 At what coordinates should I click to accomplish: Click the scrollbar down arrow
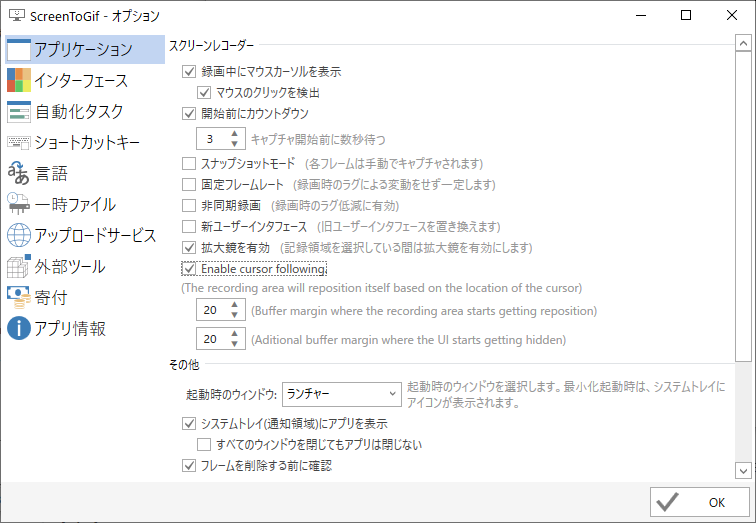tap(743, 470)
